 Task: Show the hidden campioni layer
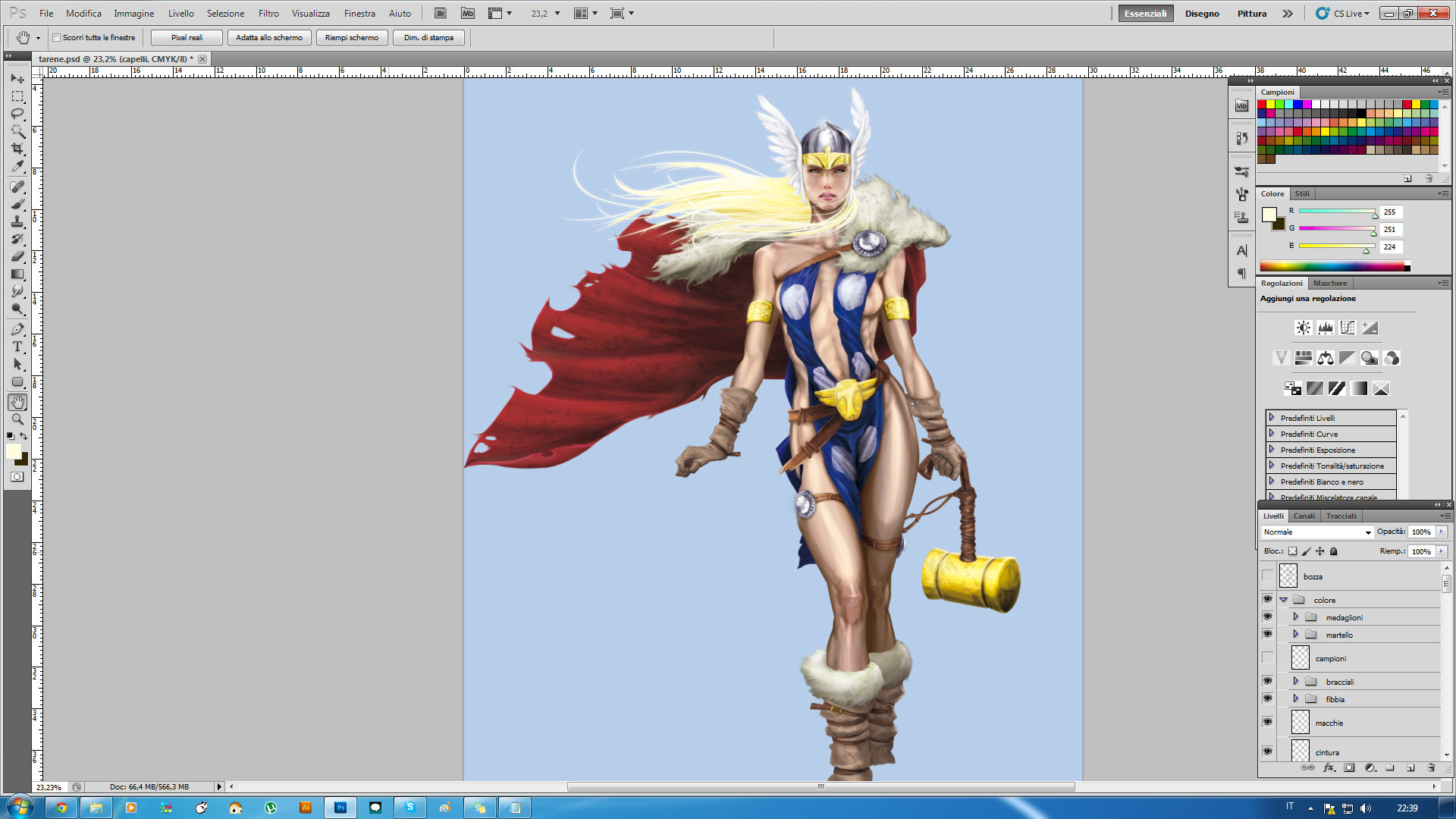tap(1267, 657)
